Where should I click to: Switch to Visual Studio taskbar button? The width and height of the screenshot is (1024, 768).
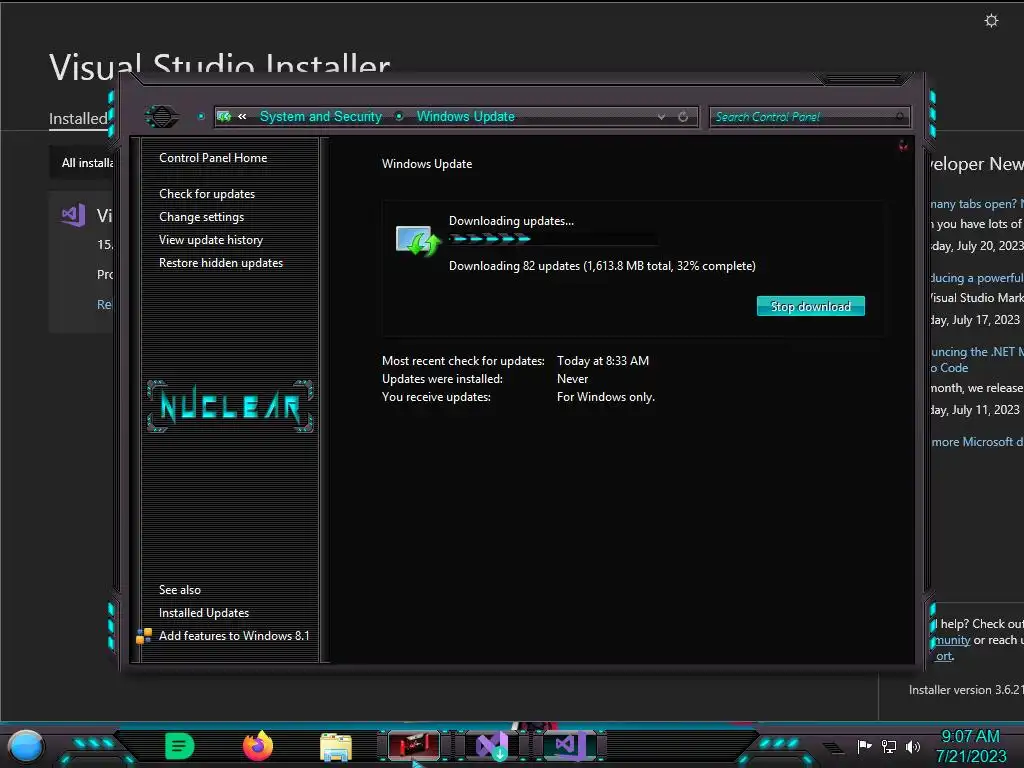569,745
